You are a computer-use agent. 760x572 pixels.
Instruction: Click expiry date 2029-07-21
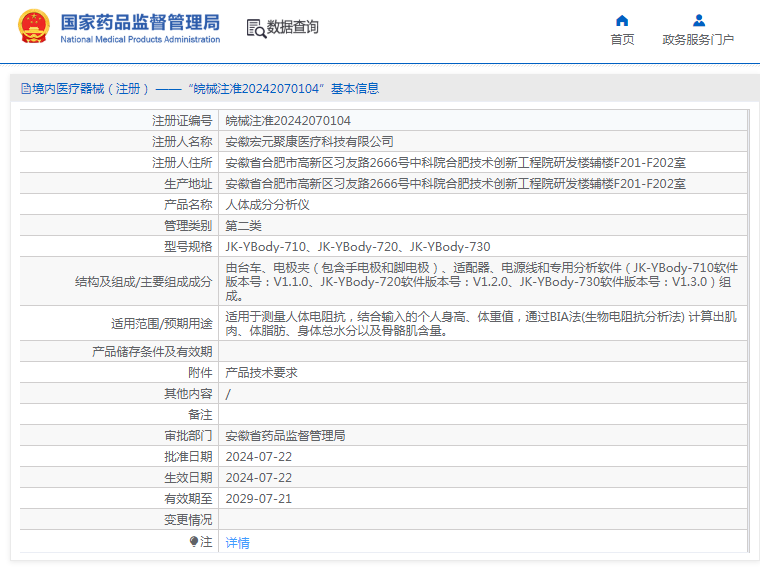(258, 499)
